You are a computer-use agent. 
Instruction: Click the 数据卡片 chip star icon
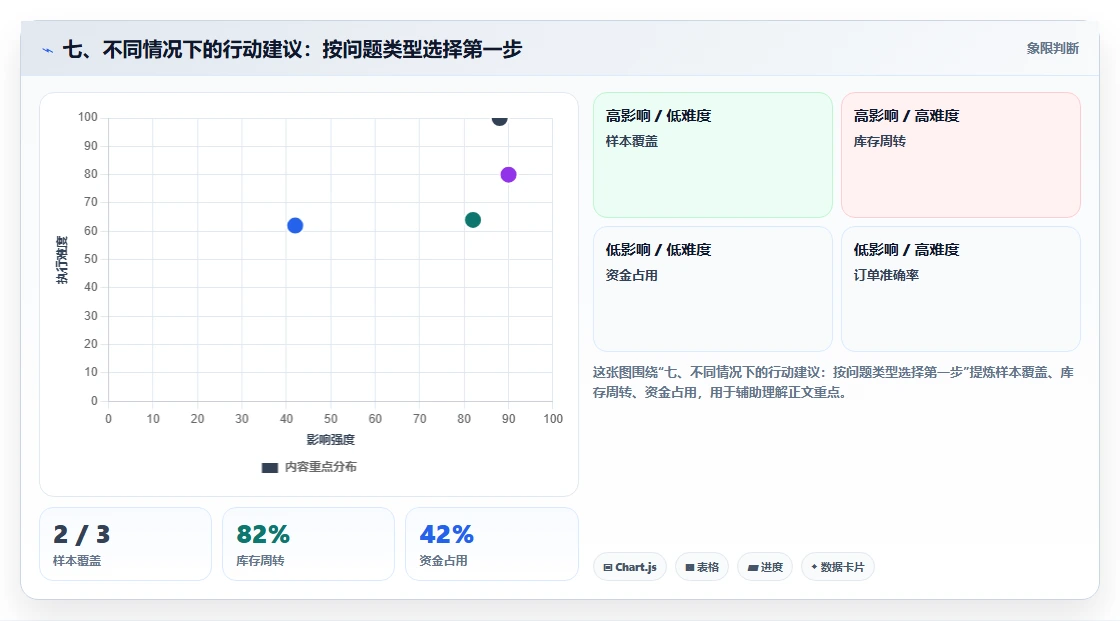[x=814, y=567]
